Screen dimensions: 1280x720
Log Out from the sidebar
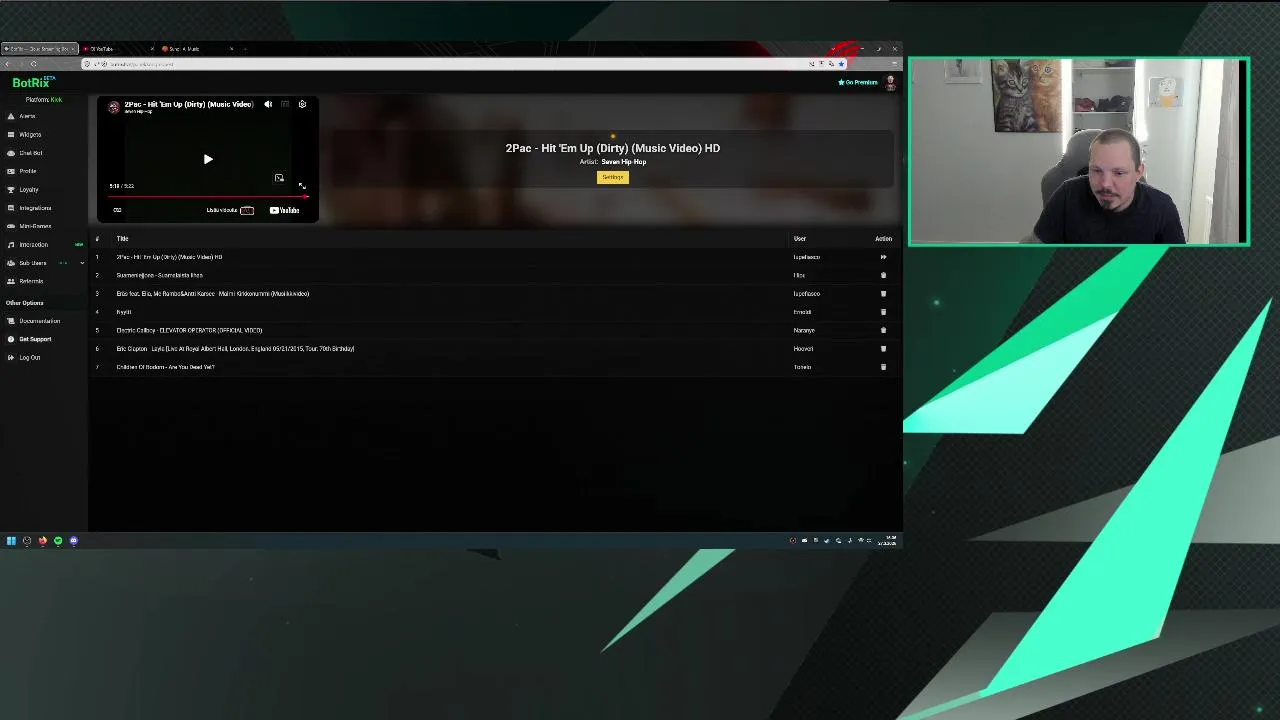pos(30,357)
